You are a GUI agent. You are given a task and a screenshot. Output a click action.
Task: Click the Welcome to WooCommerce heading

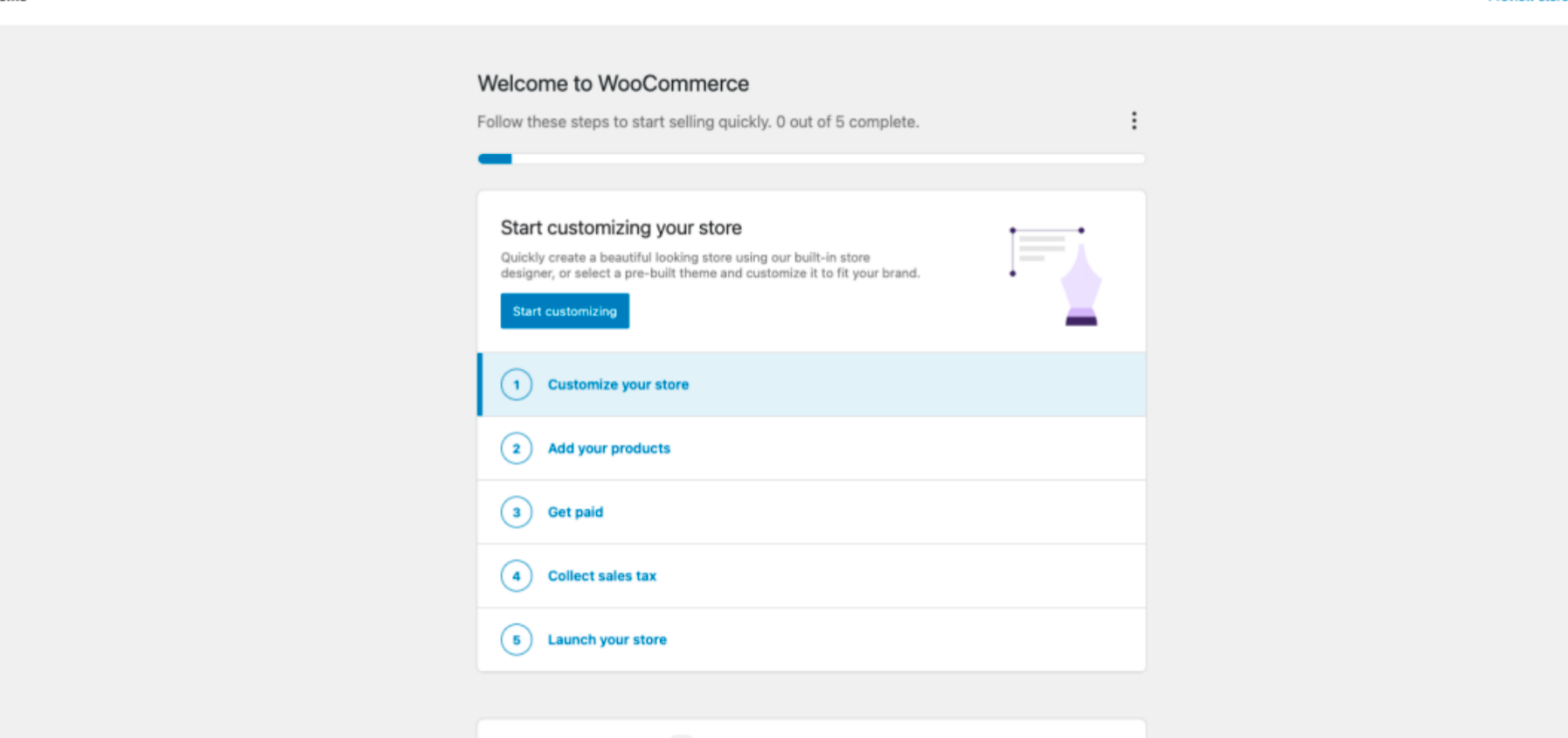point(613,84)
